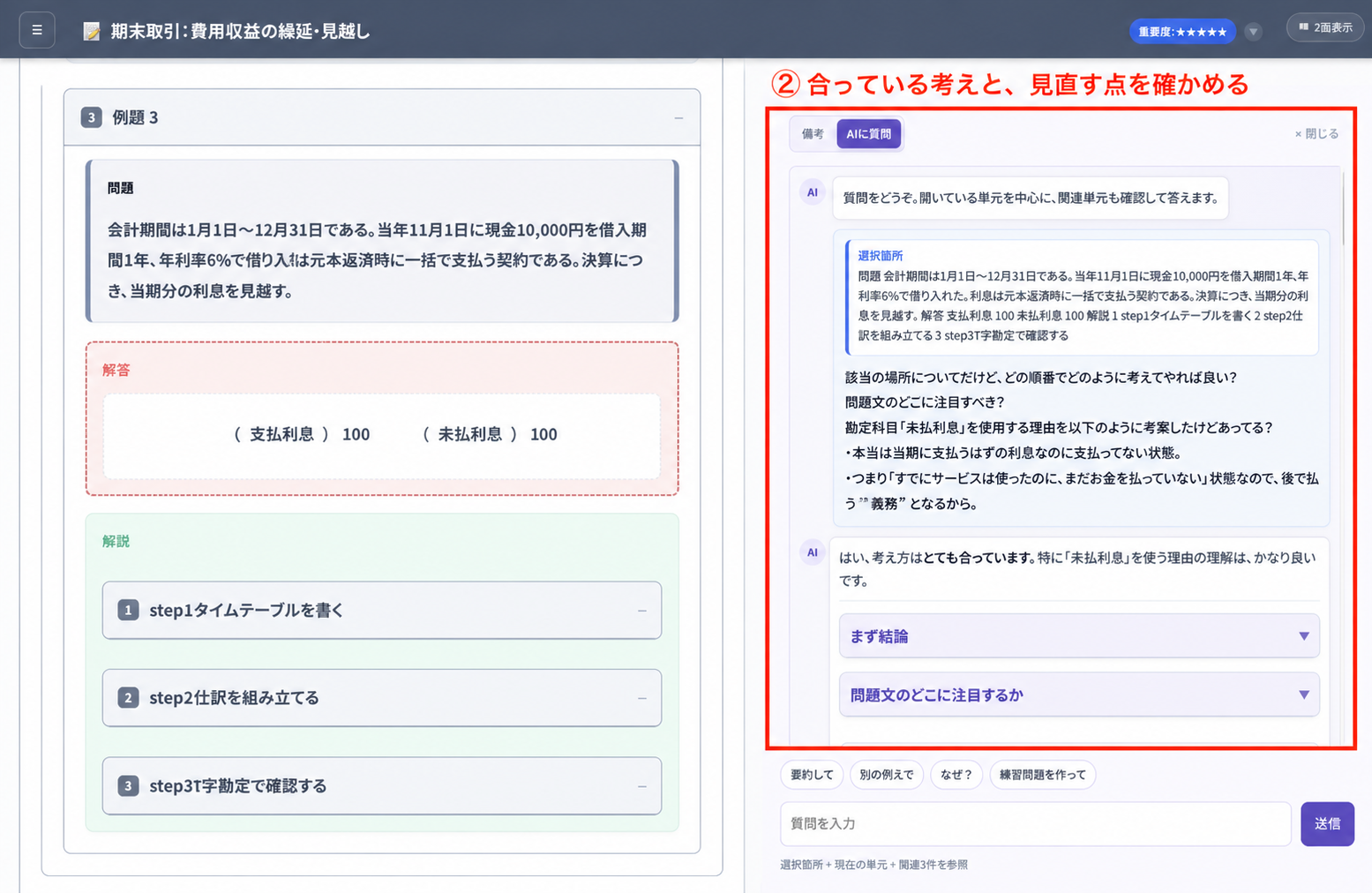Screen dimensions: 1372x893
Task: Click the step1 number badge
Action: click(128, 610)
